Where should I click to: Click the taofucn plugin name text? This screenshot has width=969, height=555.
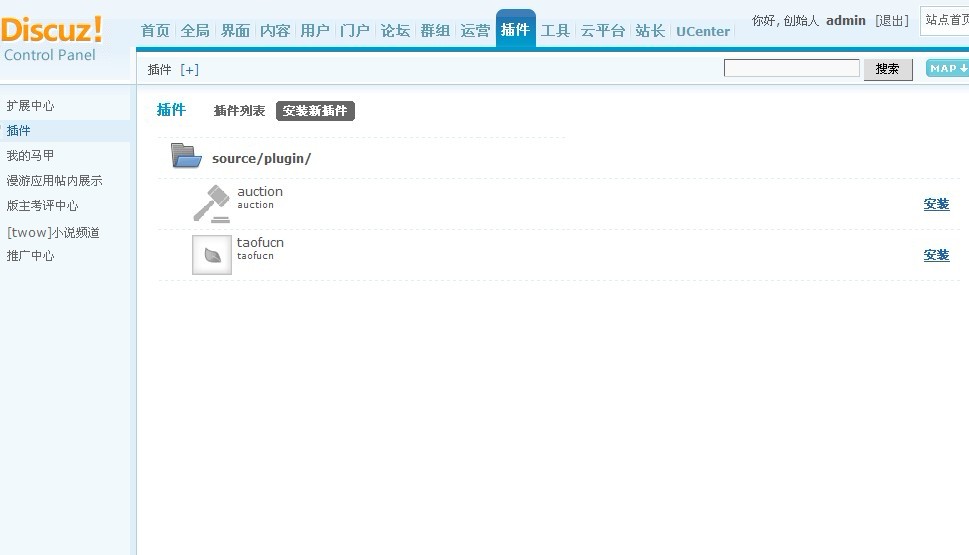click(x=260, y=242)
